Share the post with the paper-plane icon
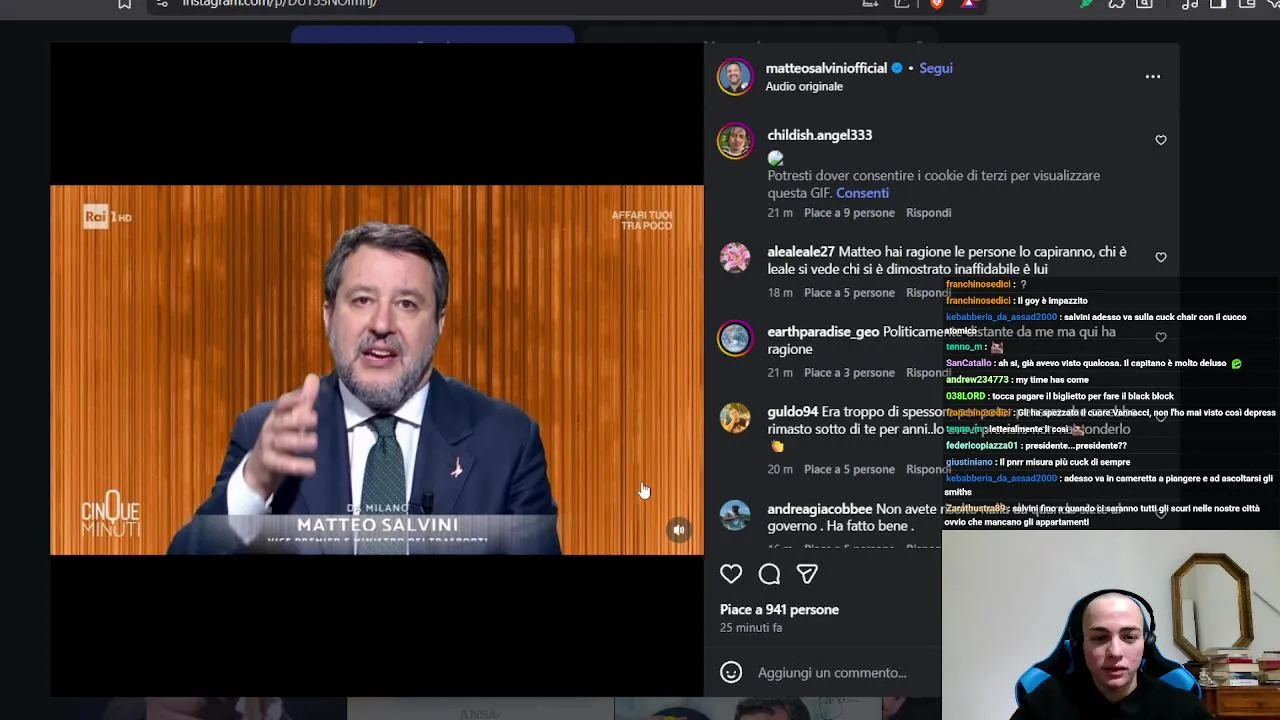1280x720 pixels. tap(807, 574)
